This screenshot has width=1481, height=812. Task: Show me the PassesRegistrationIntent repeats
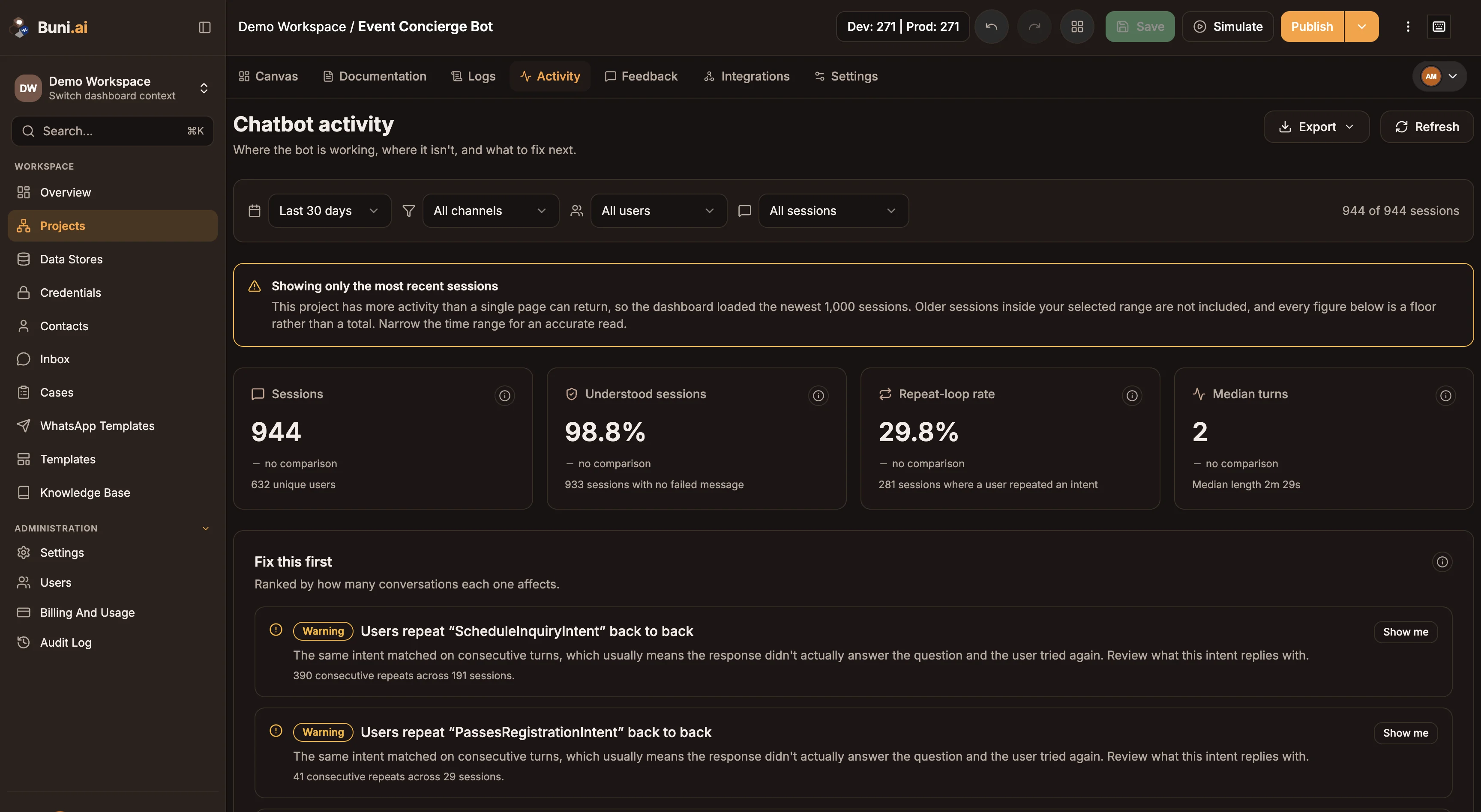(x=1406, y=733)
